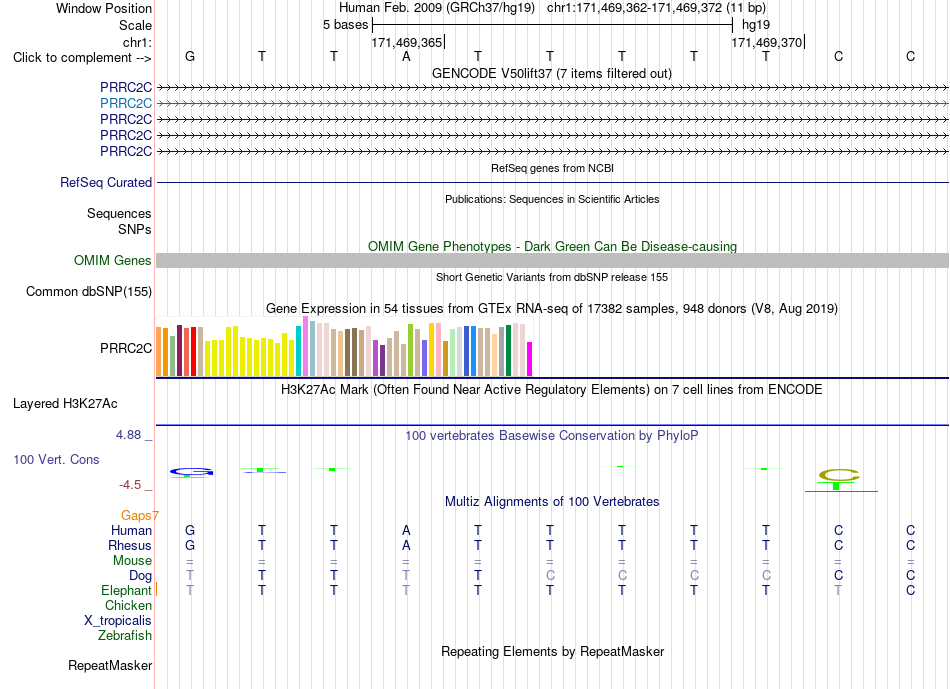
Task: Open the 100 Vert. Cons track label
Action: pos(56,459)
